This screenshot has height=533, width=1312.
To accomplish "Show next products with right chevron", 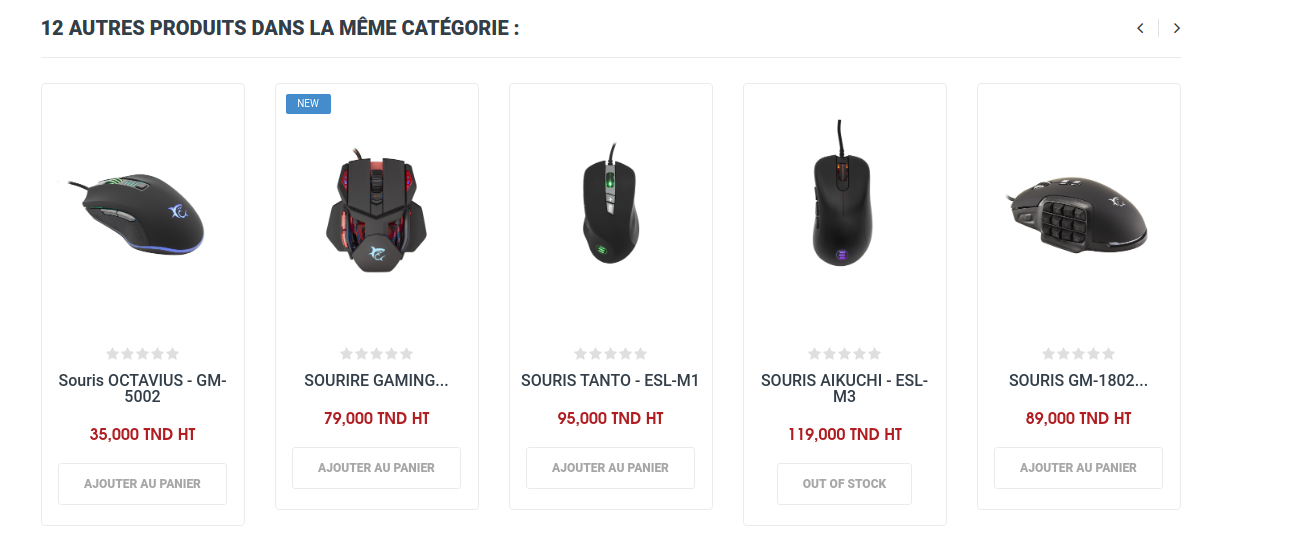I will (1176, 28).
